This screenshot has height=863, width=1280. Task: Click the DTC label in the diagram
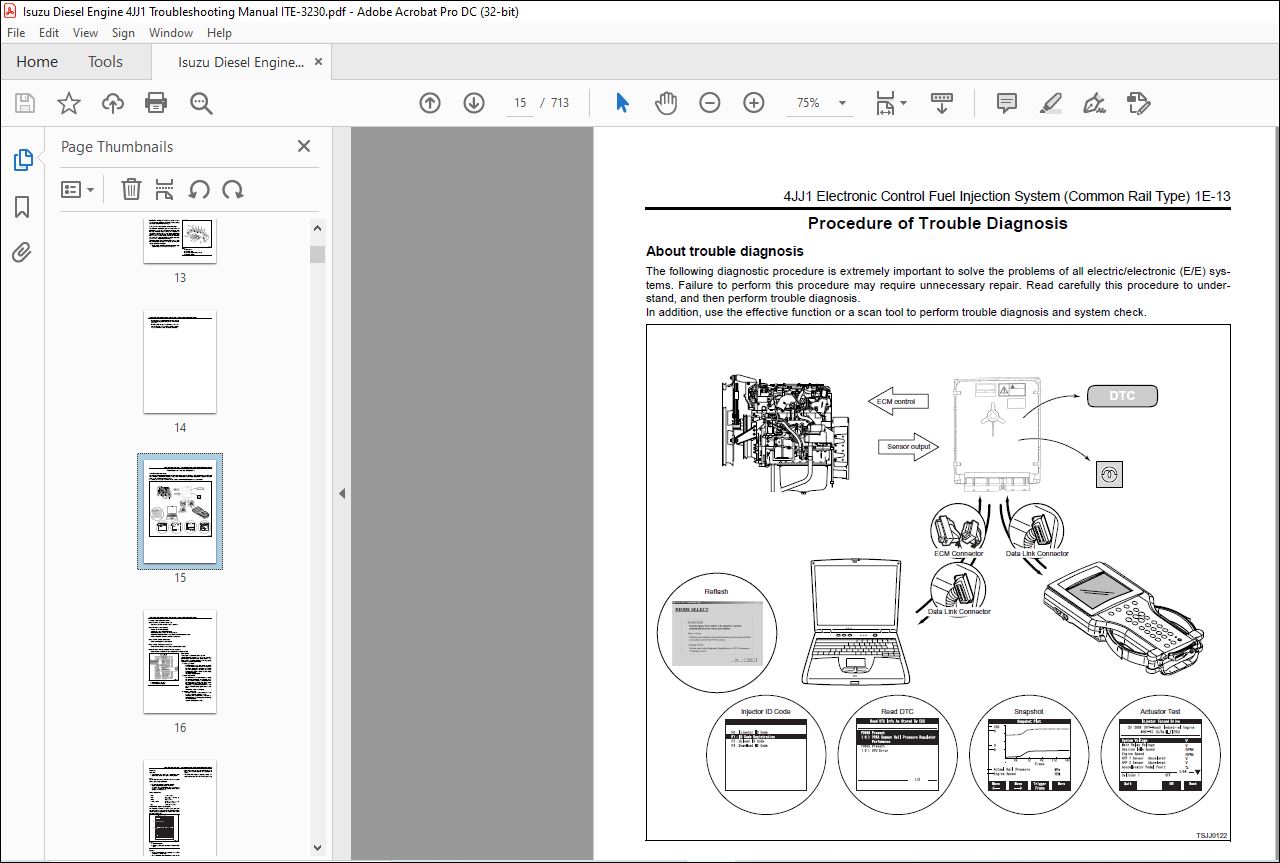pos(1122,396)
